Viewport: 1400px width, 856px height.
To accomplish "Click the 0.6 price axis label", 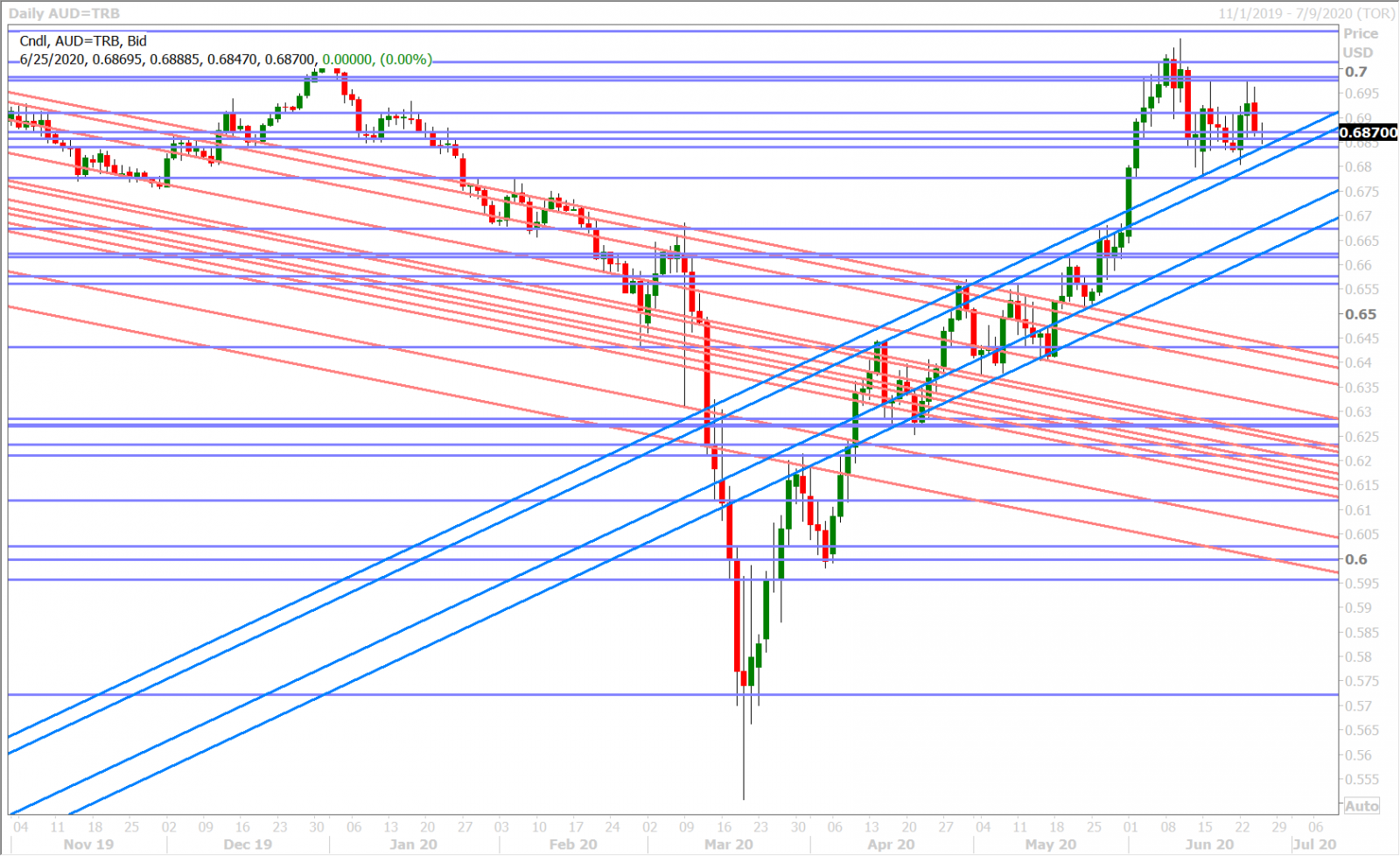I will 1355,559.
